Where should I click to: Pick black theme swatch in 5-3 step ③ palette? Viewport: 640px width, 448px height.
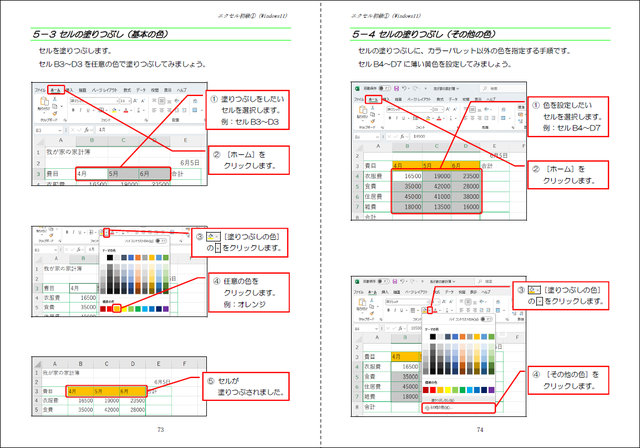[110, 257]
